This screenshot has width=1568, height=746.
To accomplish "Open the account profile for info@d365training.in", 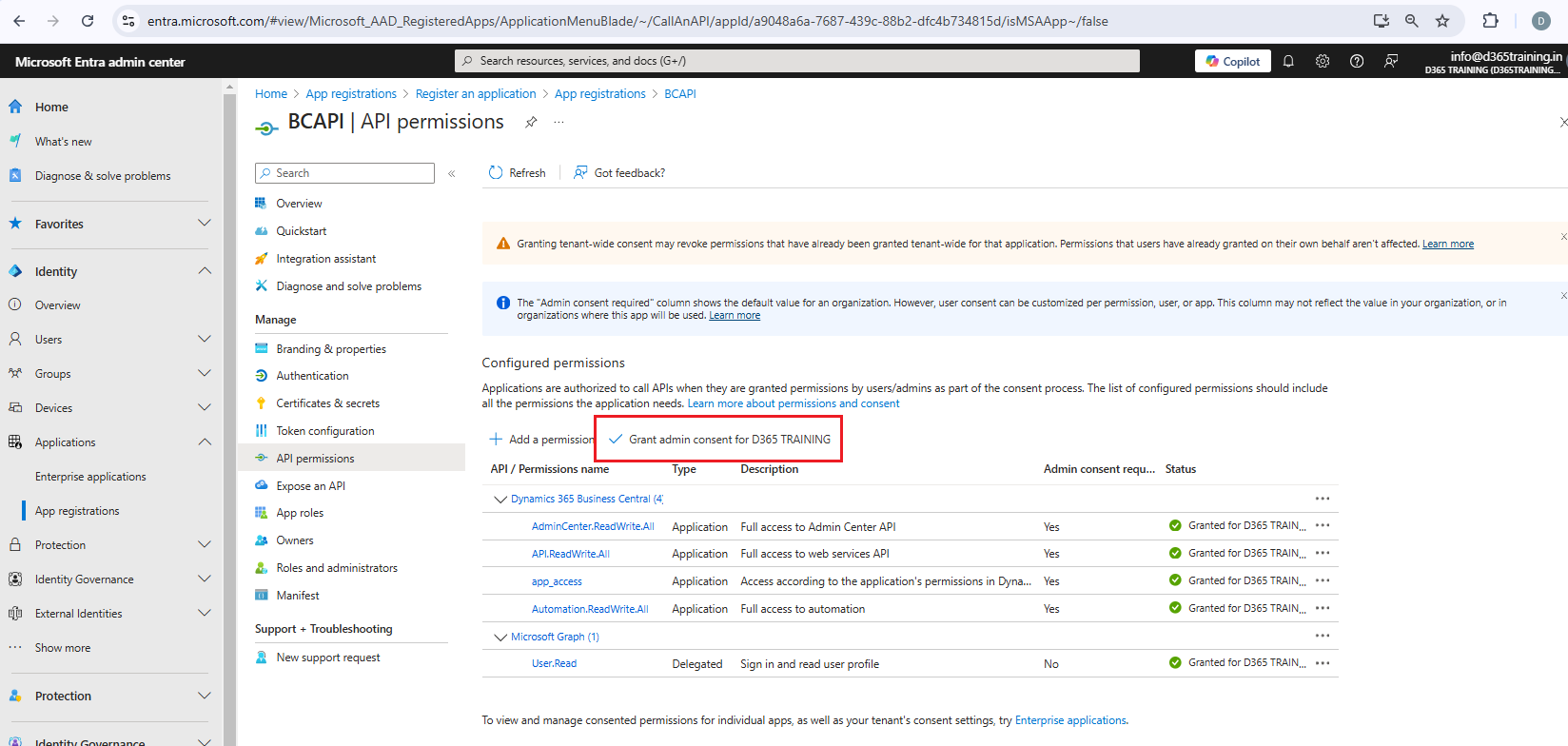I will pos(1494,62).
